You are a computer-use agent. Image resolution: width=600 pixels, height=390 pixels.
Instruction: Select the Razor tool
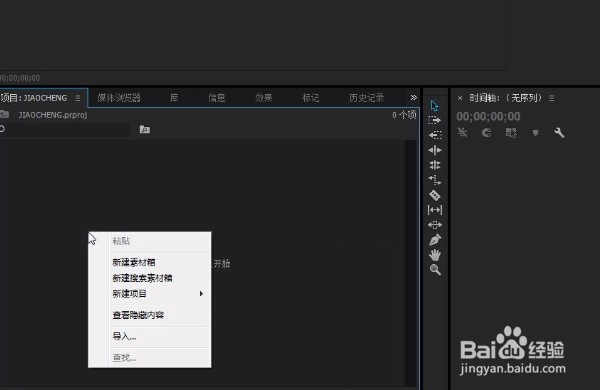435,195
